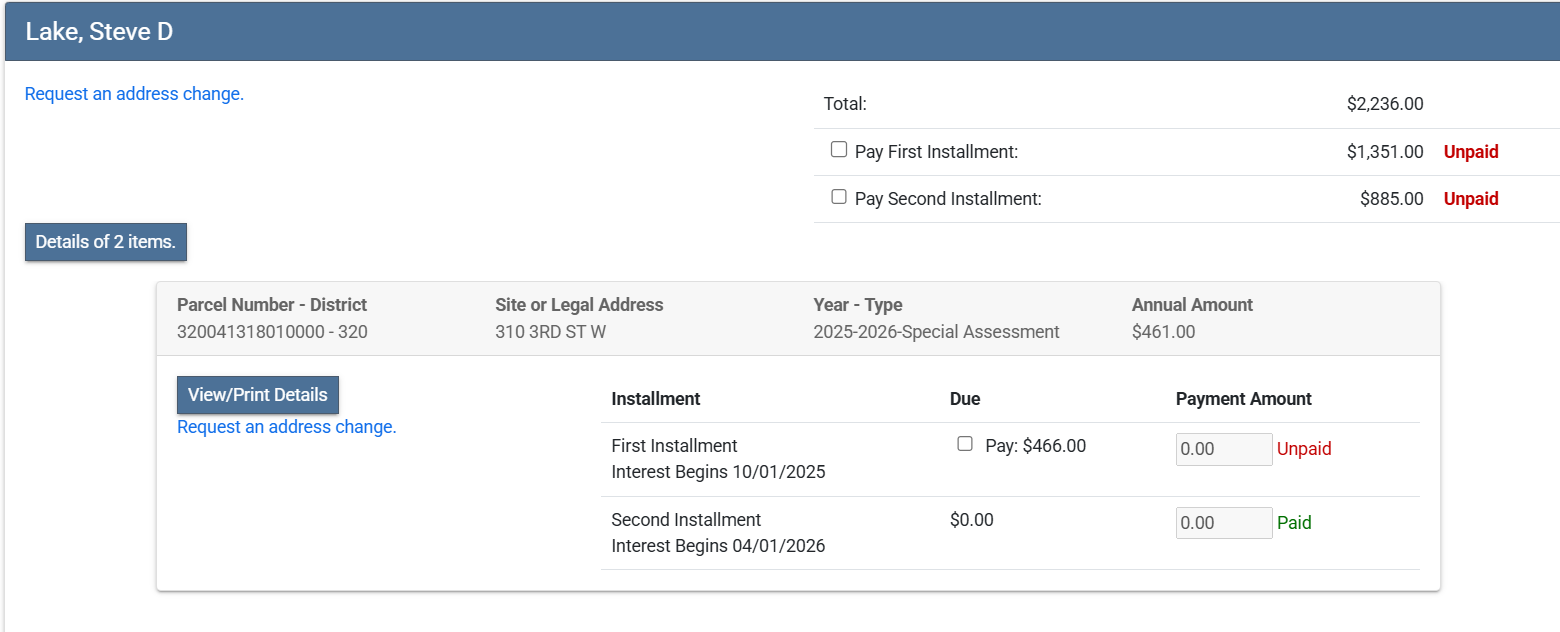Tick the Pay: $466.00 checkbox

[x=965, y=444]
